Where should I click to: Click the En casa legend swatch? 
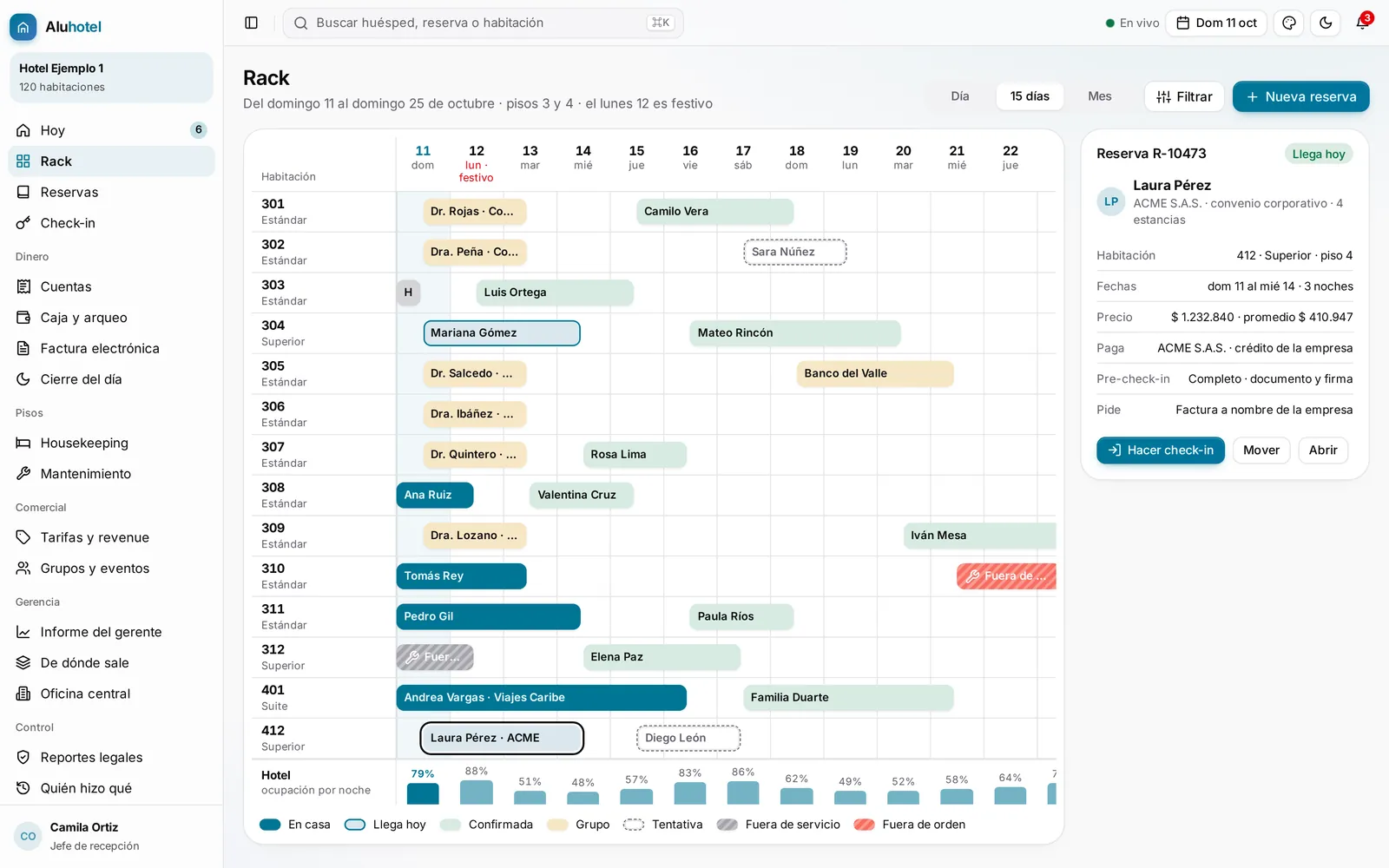point(270,825)
